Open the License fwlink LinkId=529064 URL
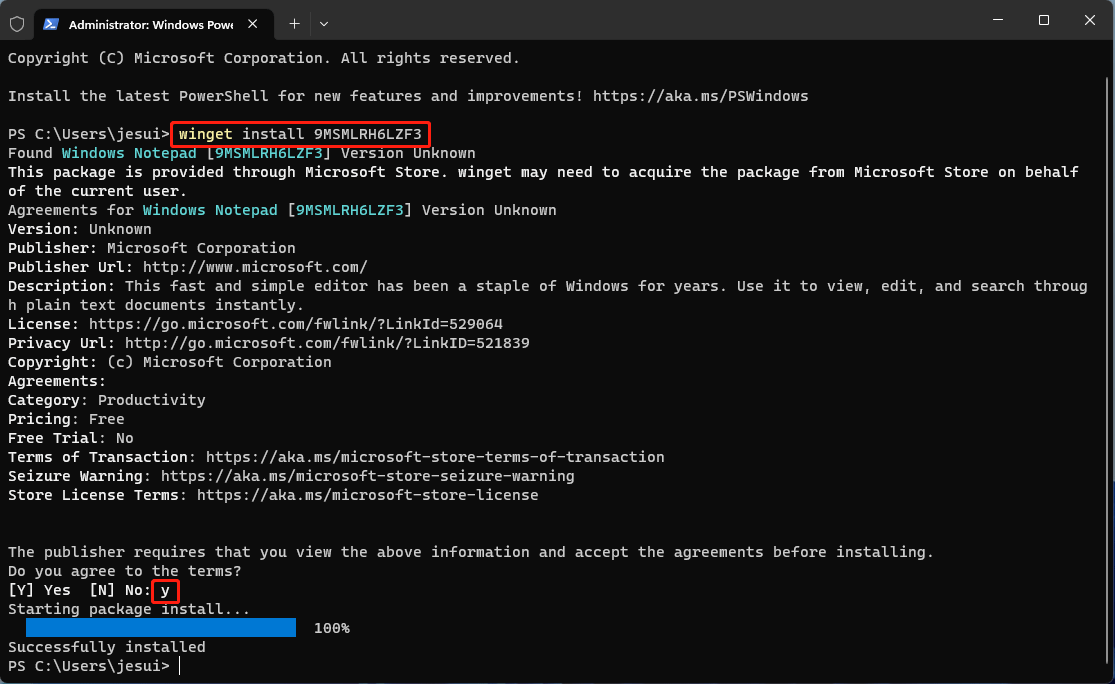The image size is (1115, 684). 296,324
